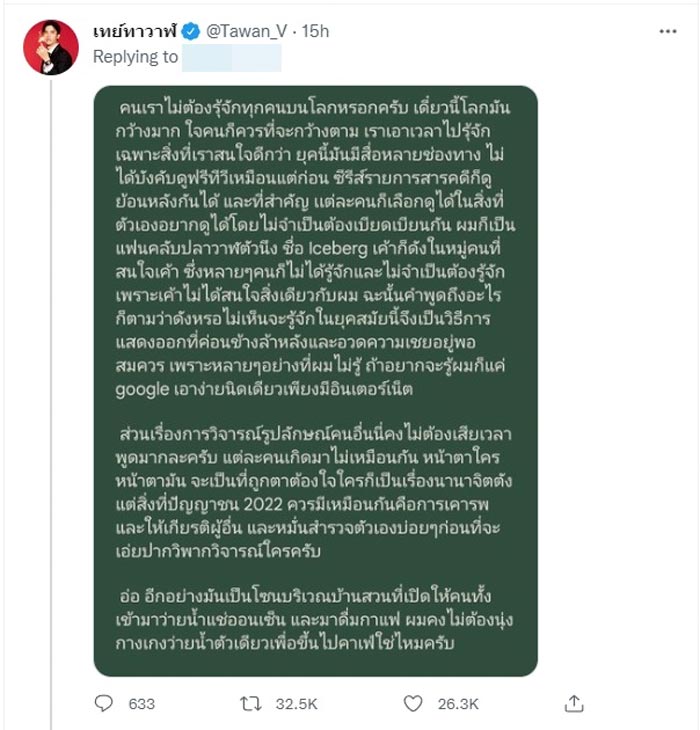
Task: Open the 15h timestamp permalink
Action: click(x=317, y=33)
